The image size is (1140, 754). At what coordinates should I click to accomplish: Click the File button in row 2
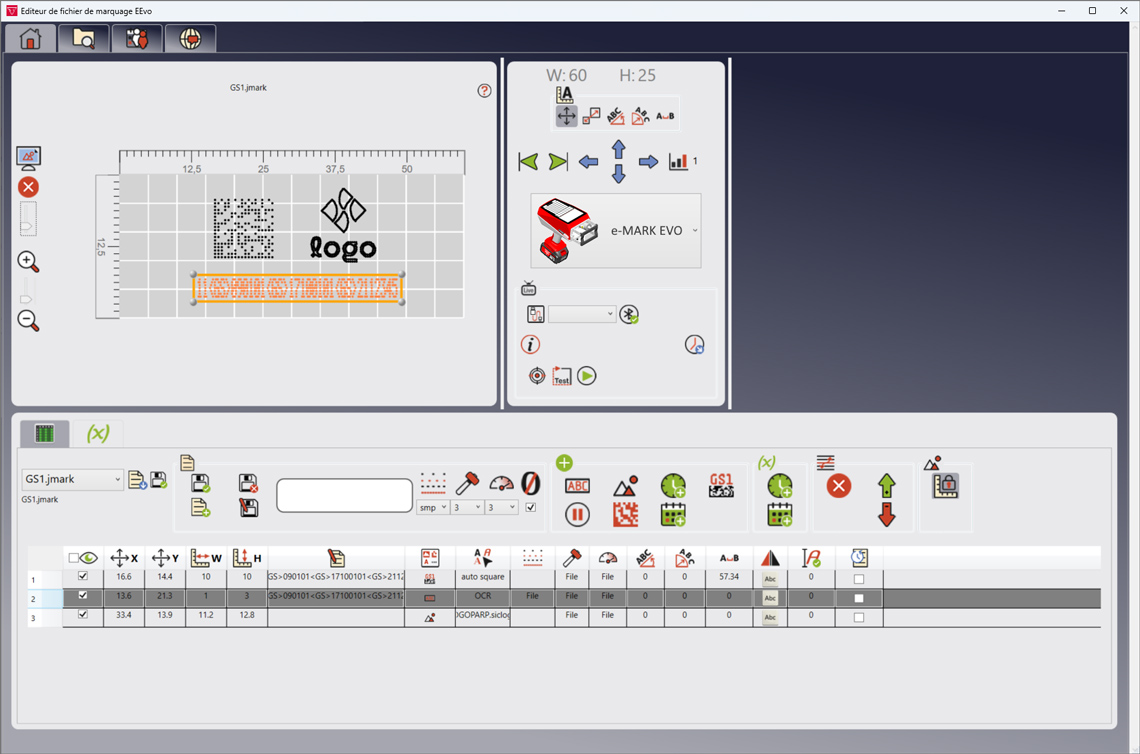pos(532,597)
